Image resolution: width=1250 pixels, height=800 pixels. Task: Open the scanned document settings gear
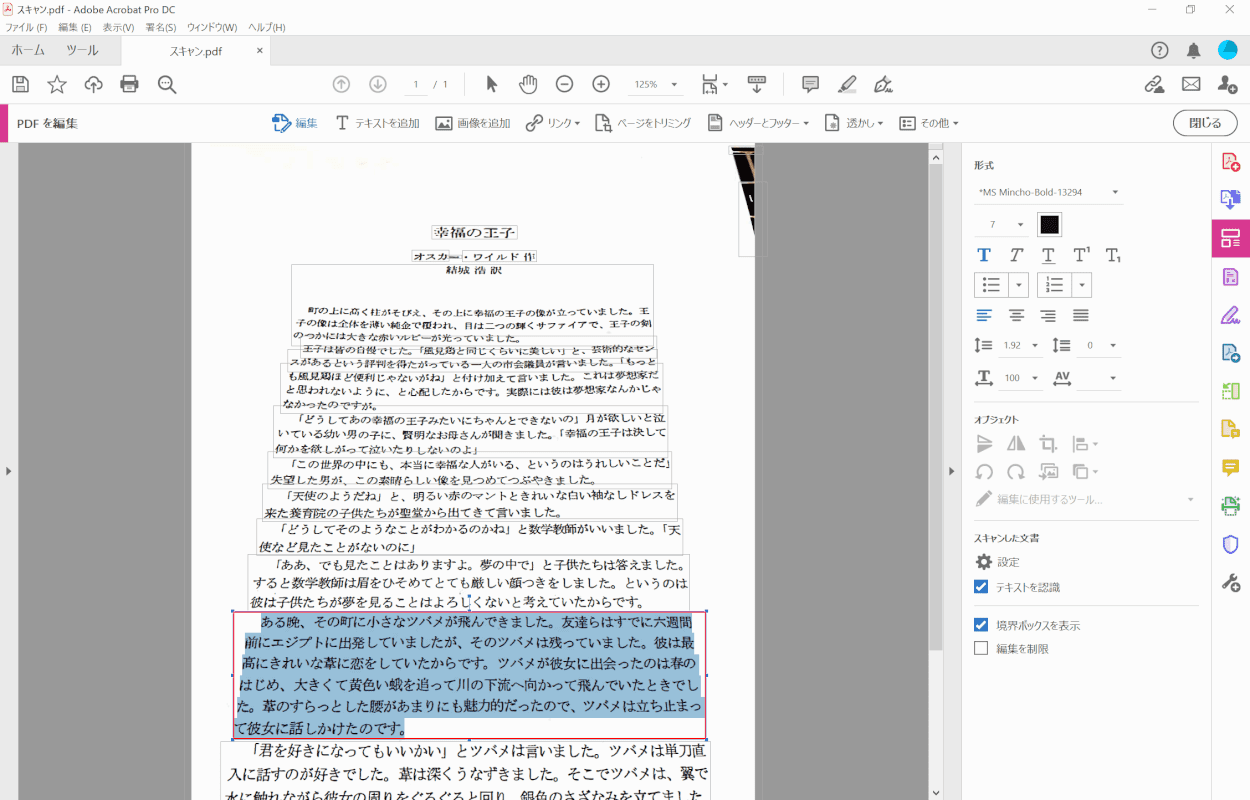tap(984, 562)
